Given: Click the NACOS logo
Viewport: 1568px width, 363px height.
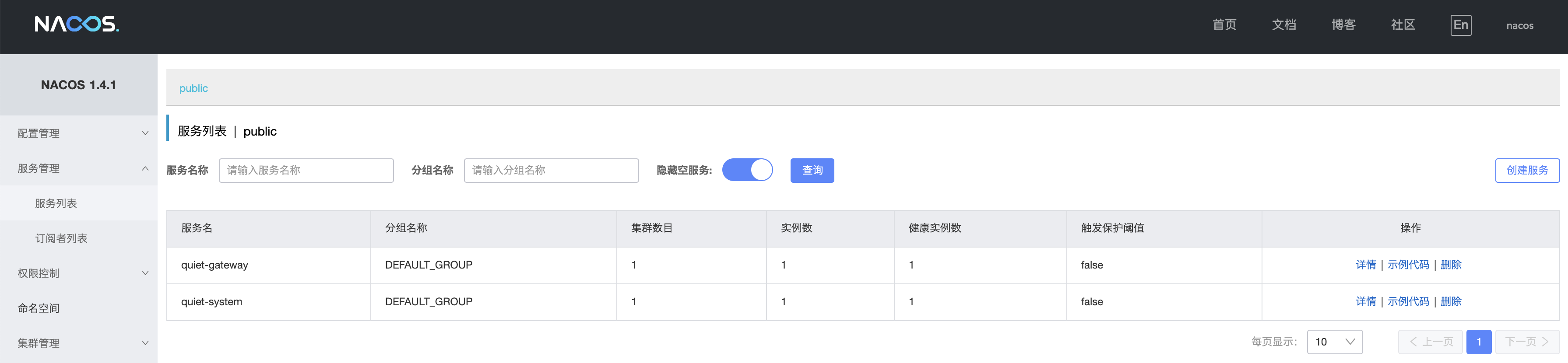Looking at the screenshot, I should 77,24.
